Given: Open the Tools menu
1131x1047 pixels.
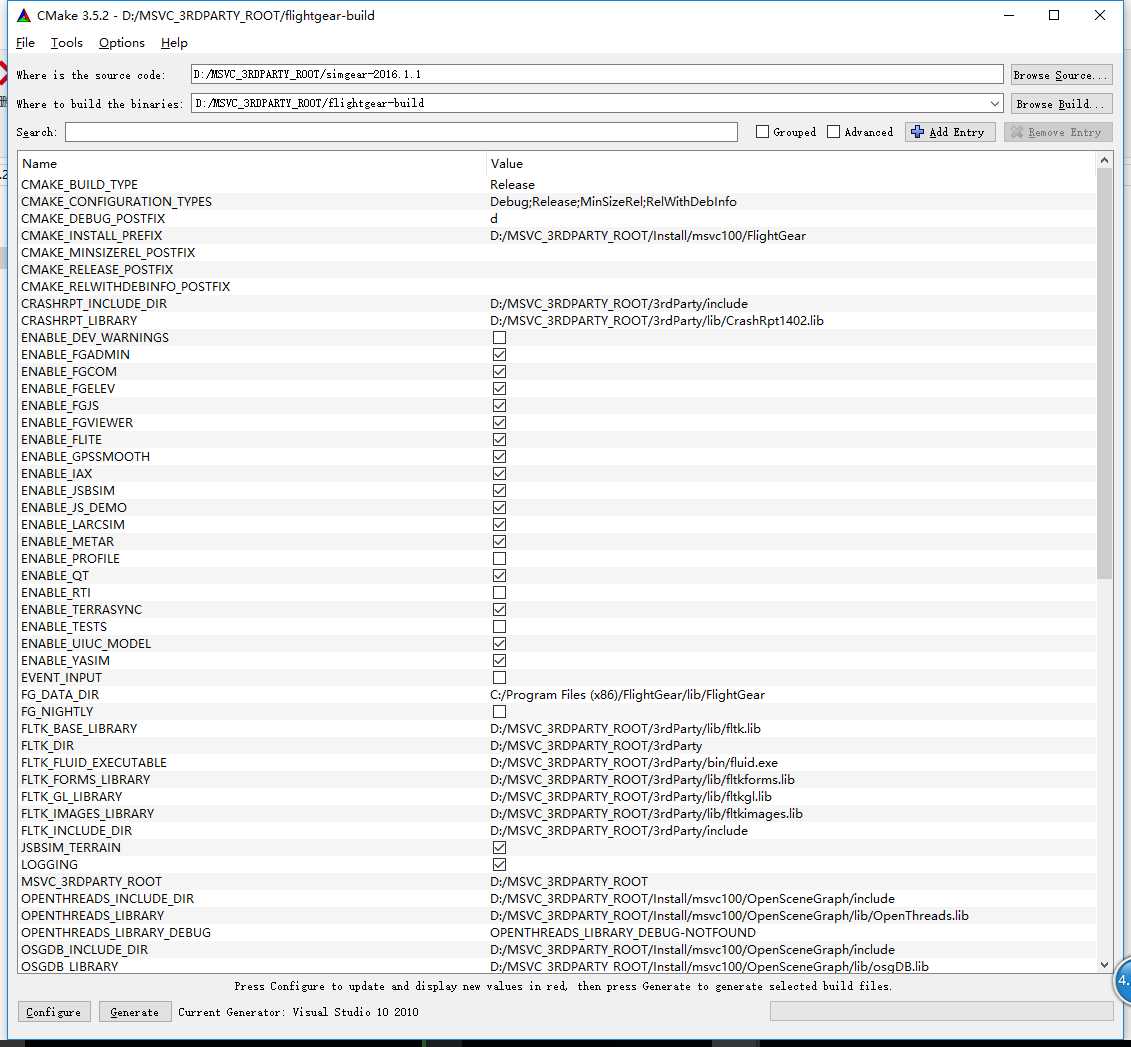Looking at the screenshot, I should (66, 43).
